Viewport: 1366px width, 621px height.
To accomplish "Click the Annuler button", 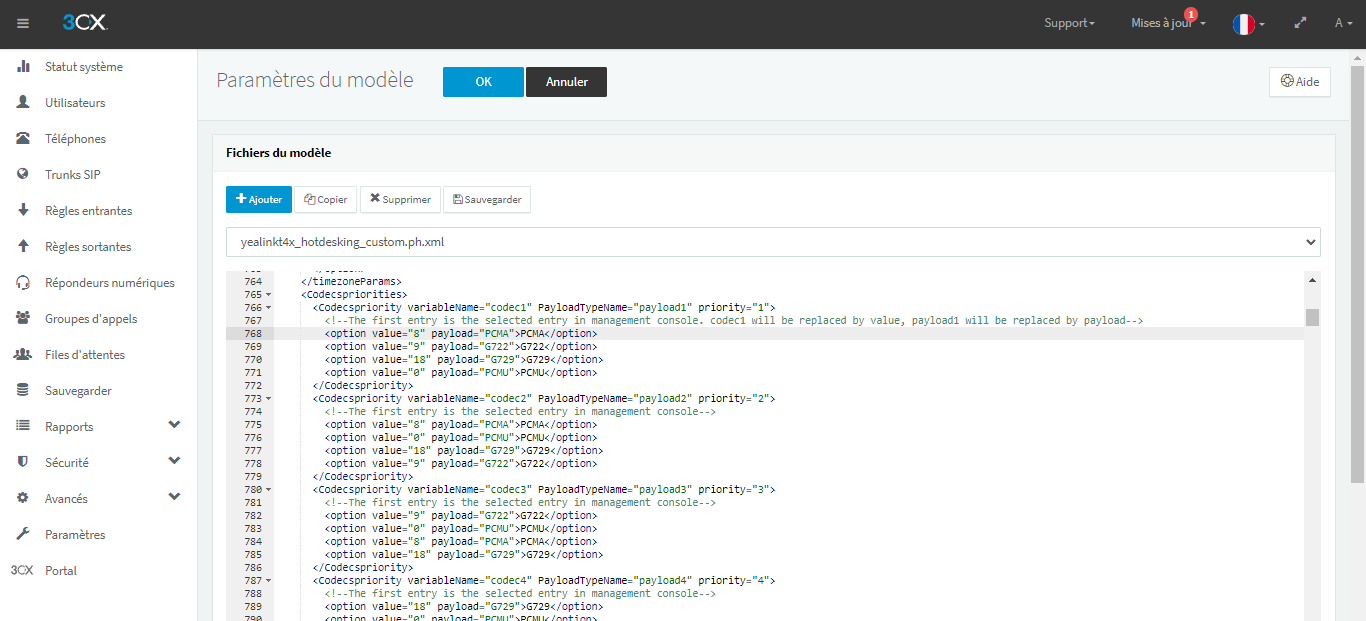I will [566, 82].
